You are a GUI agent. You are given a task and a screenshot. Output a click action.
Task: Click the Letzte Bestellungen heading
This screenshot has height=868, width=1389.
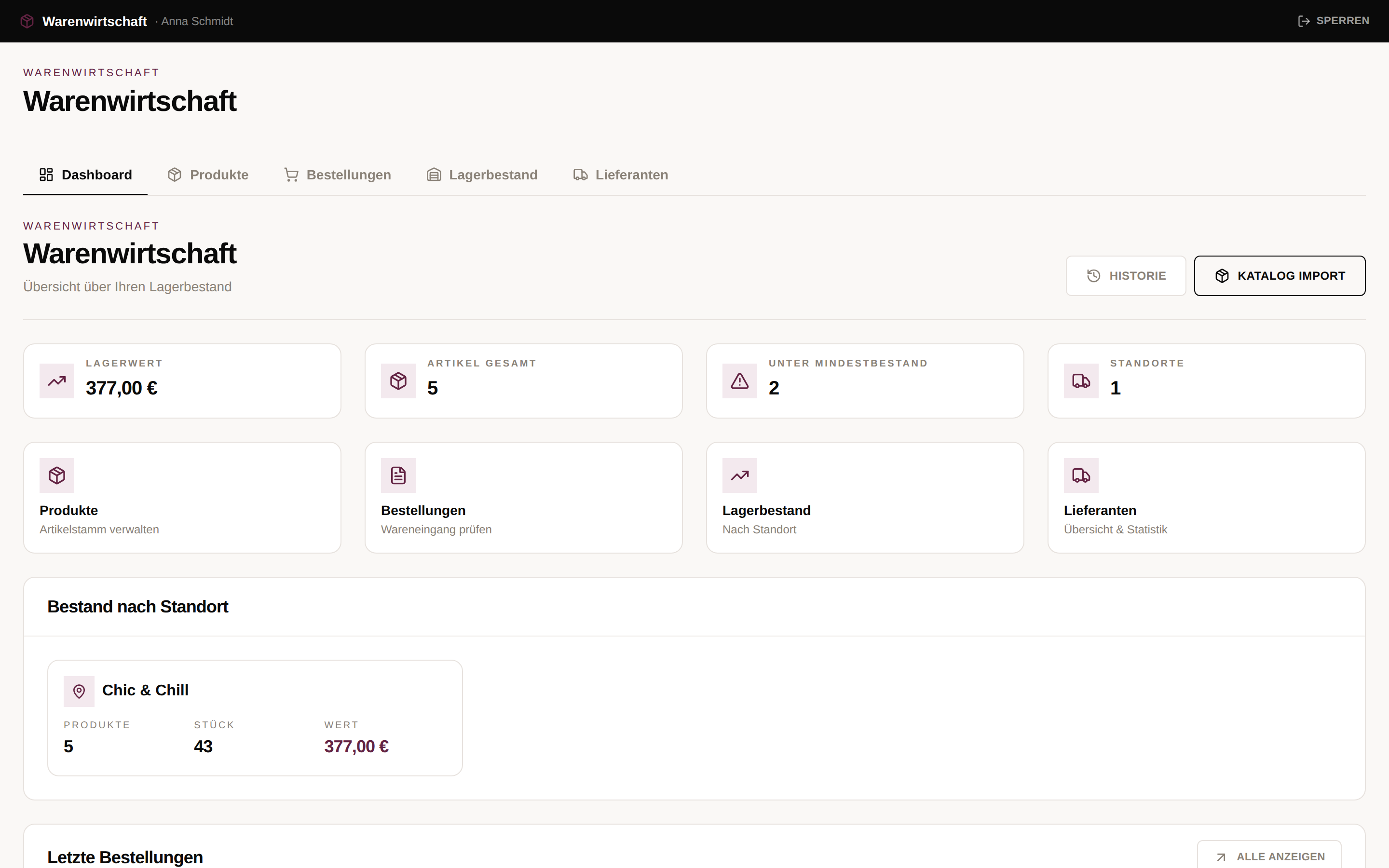[125, 857]
